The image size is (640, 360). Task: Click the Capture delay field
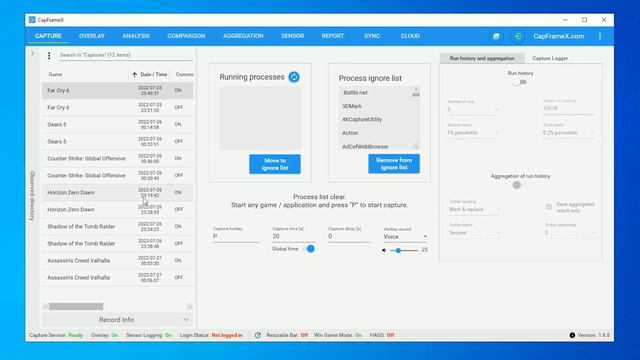pos(349,236)
